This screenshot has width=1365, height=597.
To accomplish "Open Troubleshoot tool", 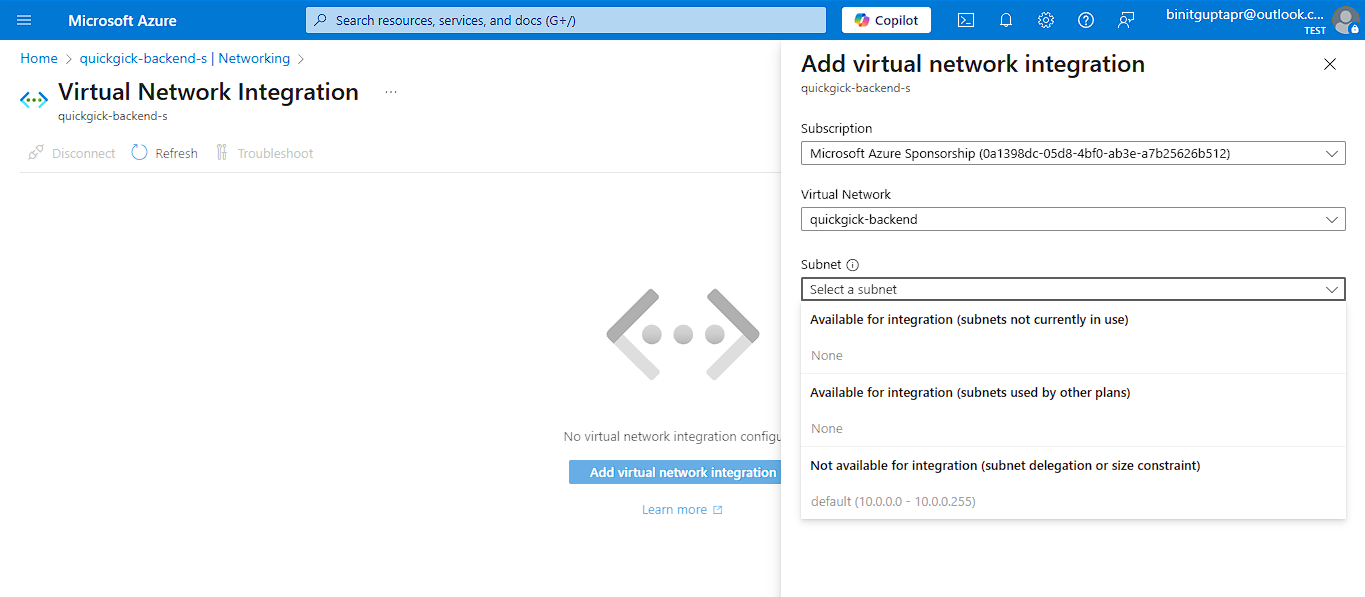I will (264, 153).
